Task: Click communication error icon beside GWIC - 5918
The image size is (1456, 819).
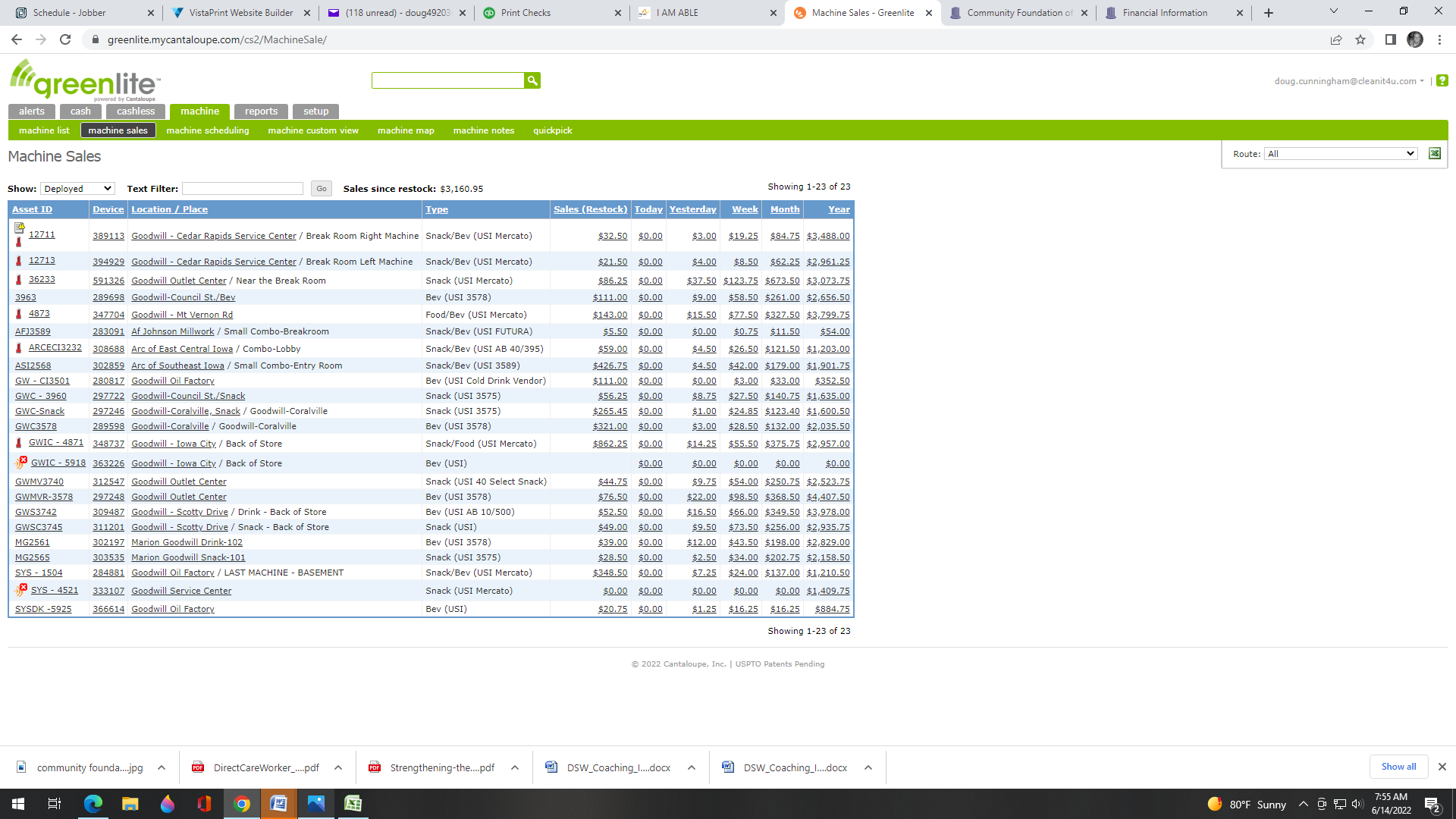Action: (x=21, y=462)
